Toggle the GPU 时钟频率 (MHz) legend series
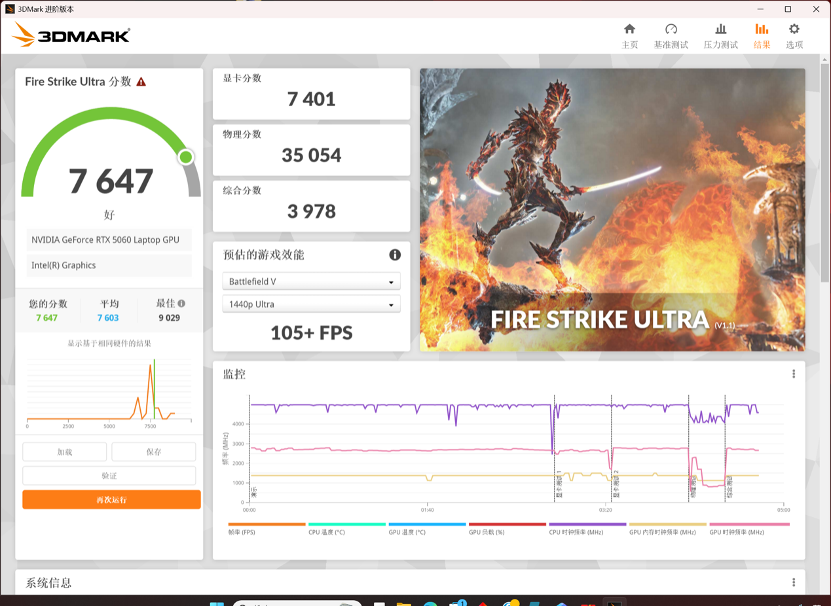The width and height of the screenshot is (832, 606). (749, 529)
